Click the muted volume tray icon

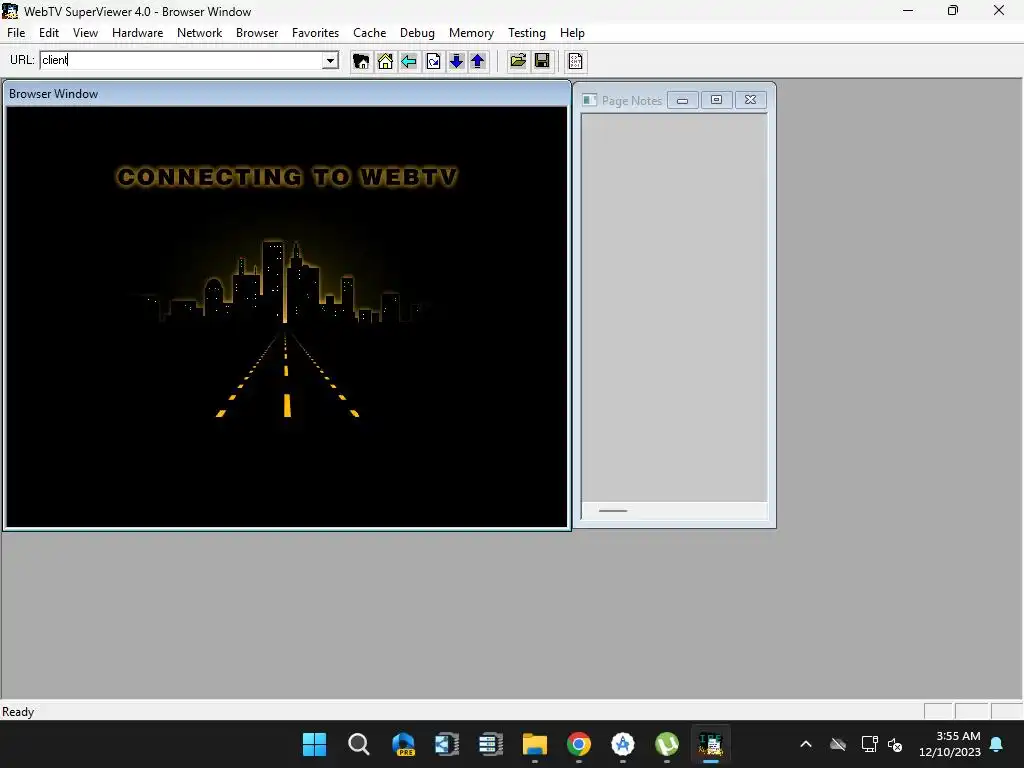coord(895,744)
